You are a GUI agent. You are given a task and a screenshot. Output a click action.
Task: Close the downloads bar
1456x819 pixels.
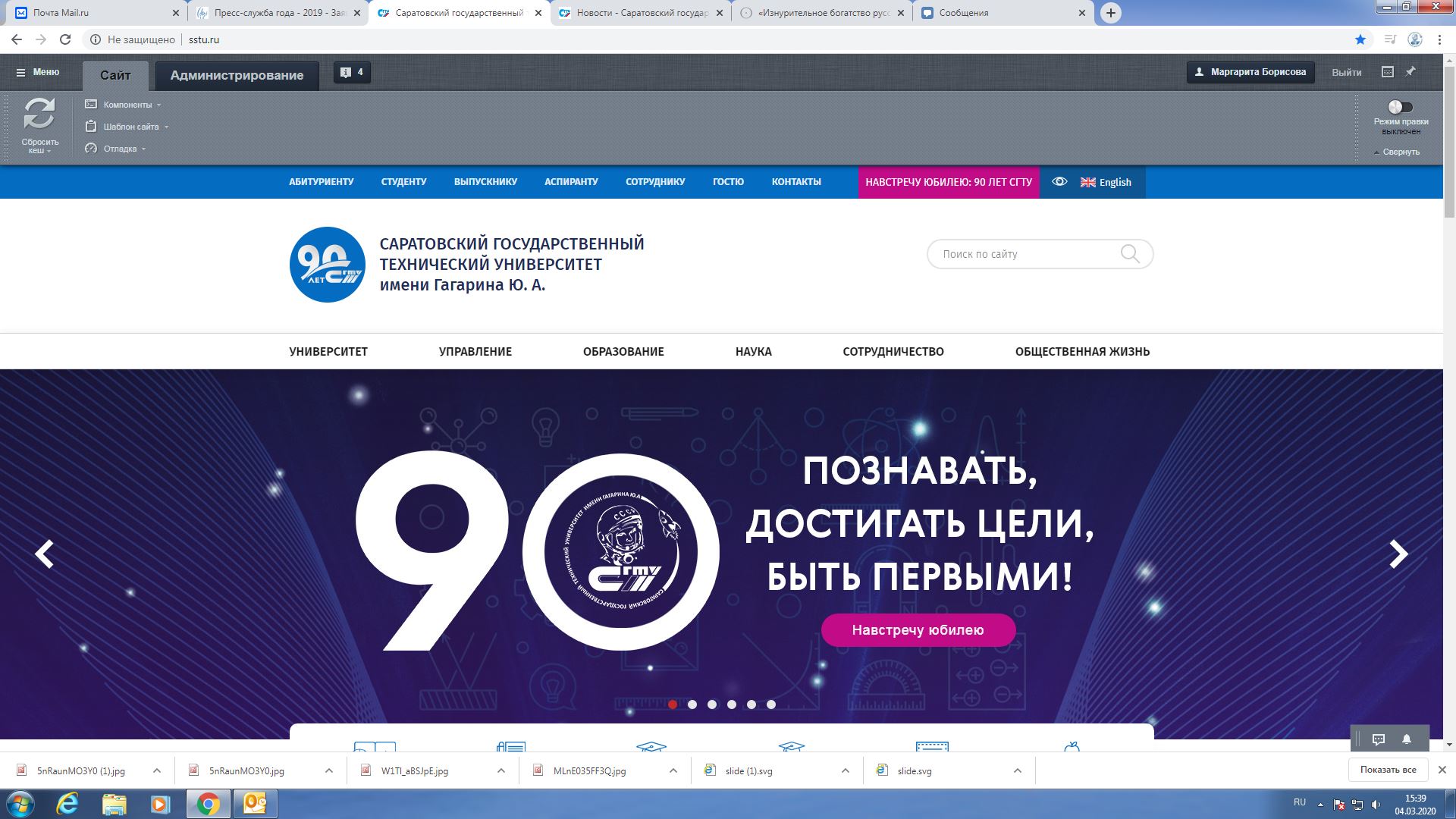point(1442,770)
